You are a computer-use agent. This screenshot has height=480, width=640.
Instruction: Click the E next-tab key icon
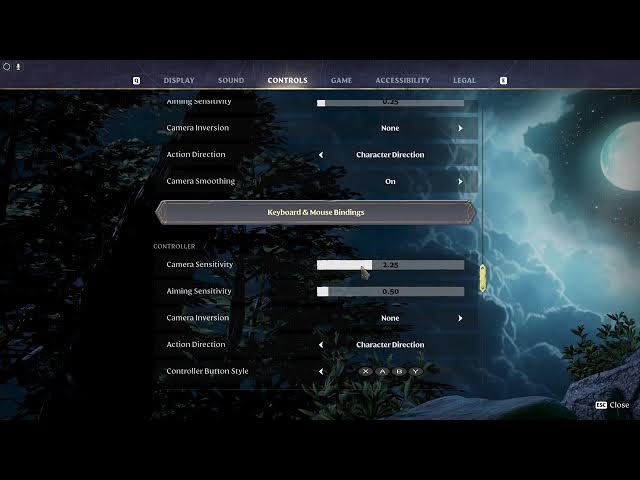coord(503,81)
